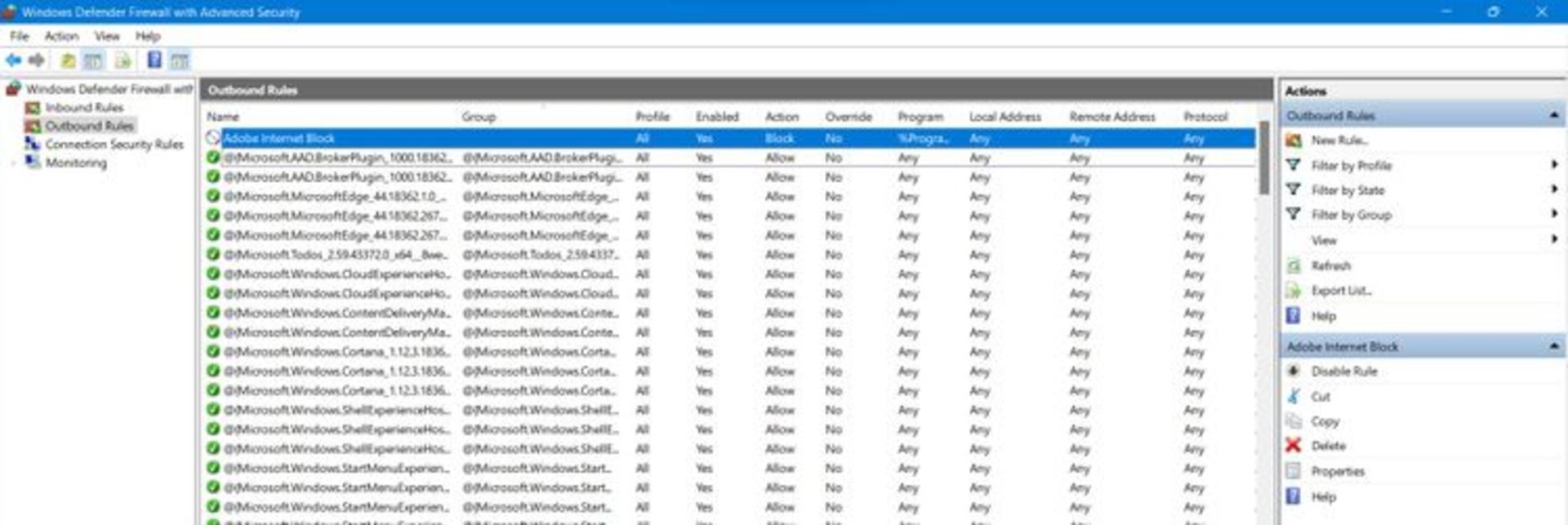Select Inbound Rules in tree
This screenshot has width=1568, height=525.
pyautogui.click(x=84, y=108)
